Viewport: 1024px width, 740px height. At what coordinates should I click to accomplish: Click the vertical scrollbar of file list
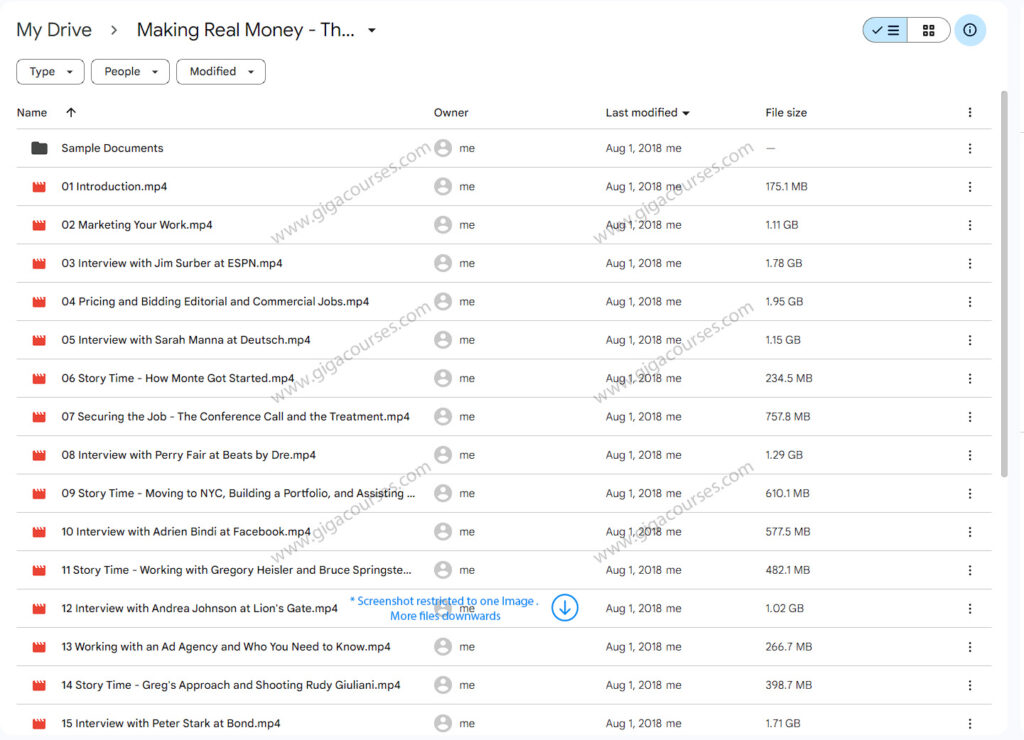1004,280
